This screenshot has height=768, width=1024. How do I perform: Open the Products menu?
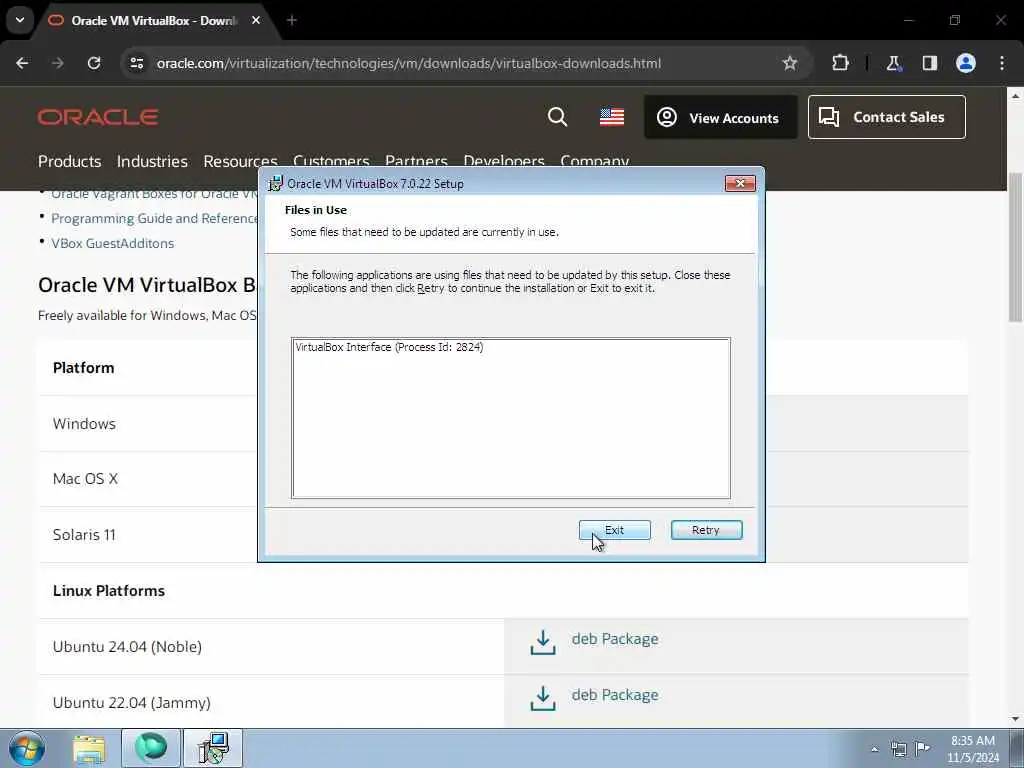pyautogui.click(x=69, y=161)
